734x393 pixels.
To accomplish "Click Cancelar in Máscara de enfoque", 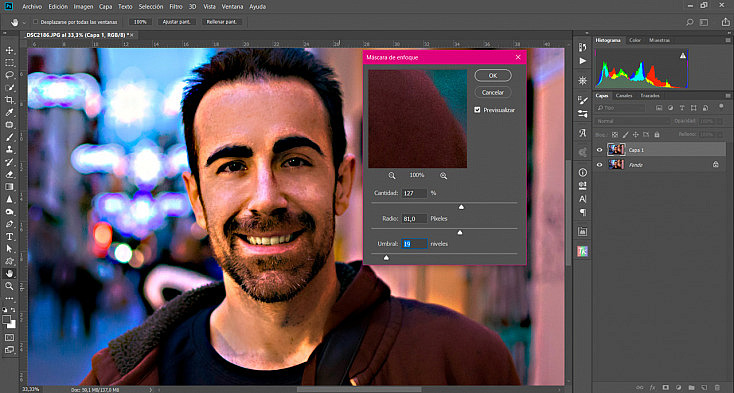I will (493, 93).
